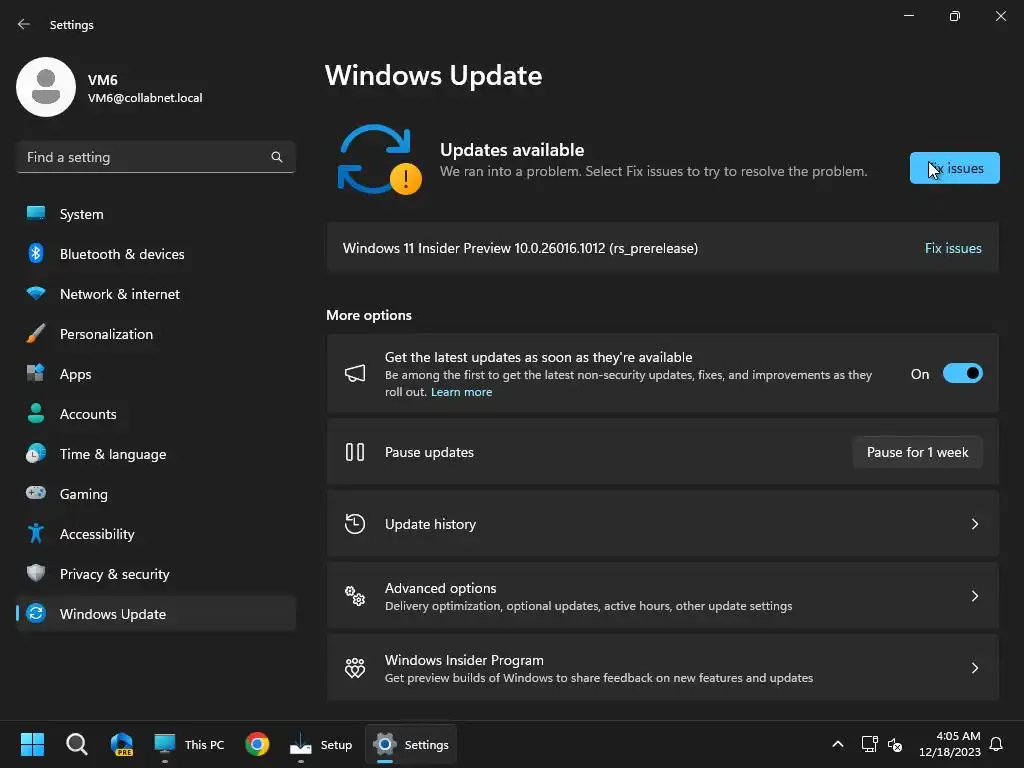Image resolution: width=1024 pixels, height=768 pixels.
Task: Click Fix issues link for Insider Preview
Action: pyautogui.click(x=953, y=248)
